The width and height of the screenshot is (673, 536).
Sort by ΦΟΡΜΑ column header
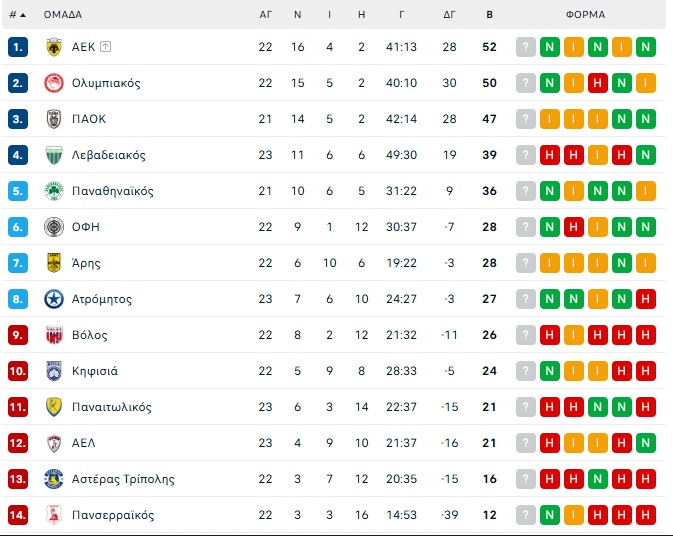point(585,15)
